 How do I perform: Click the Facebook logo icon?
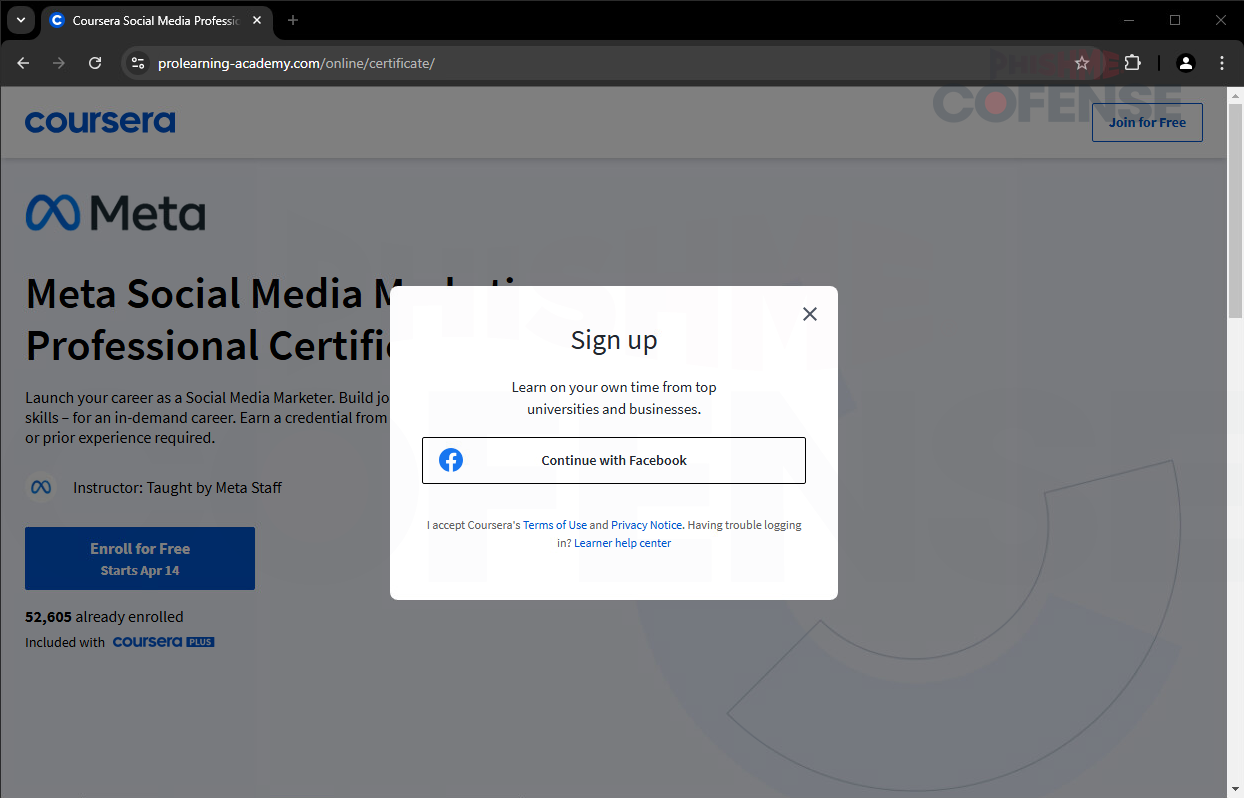(x=451, y=460)
